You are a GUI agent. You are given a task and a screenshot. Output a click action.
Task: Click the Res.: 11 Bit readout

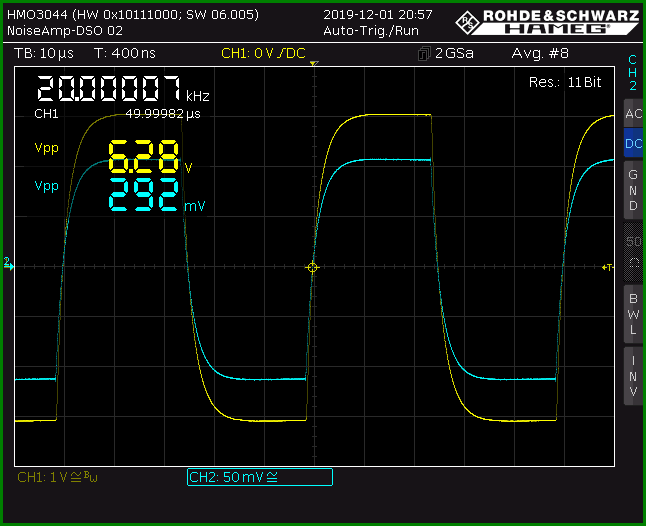point(565,82)
